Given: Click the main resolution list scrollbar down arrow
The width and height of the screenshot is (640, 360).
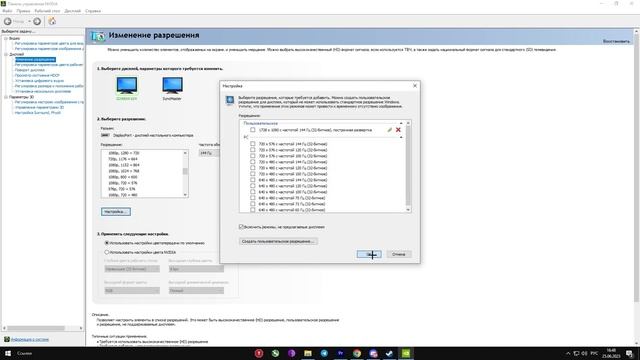Looking at the screenshot, I should [185, 195].
